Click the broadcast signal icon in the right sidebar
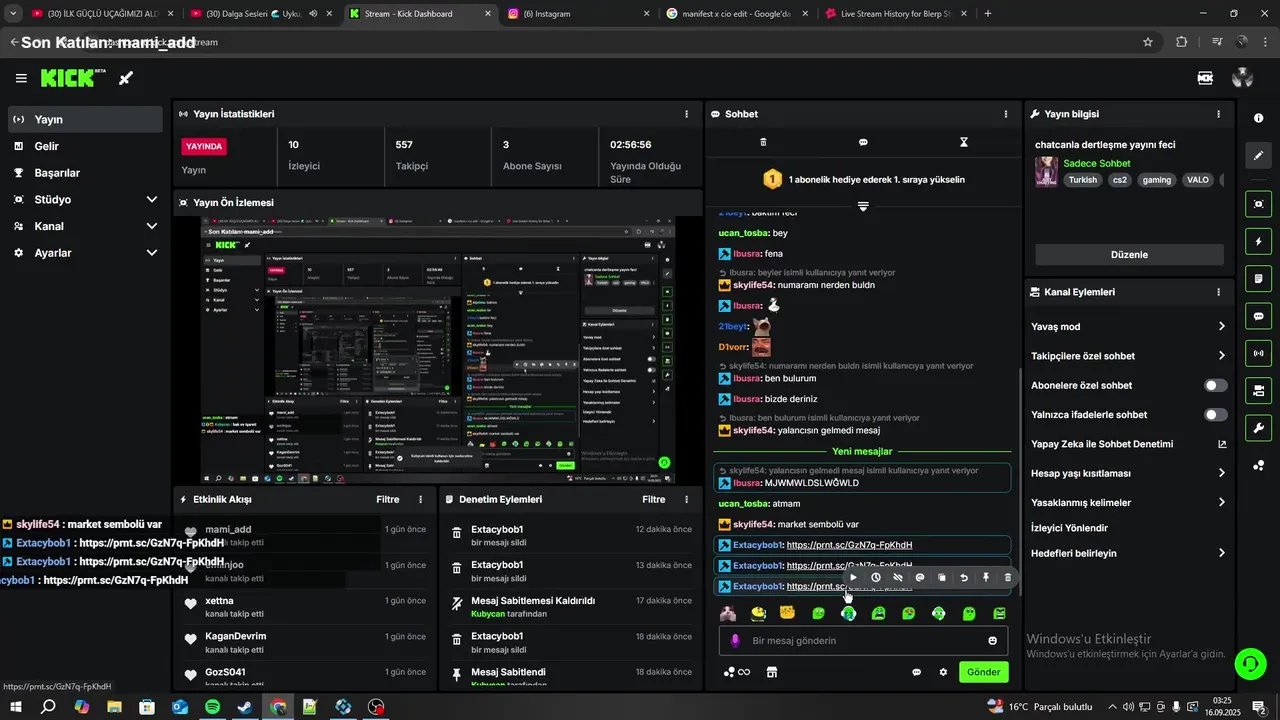This screenshot has width=1280, height=720. pos(1258,353)
